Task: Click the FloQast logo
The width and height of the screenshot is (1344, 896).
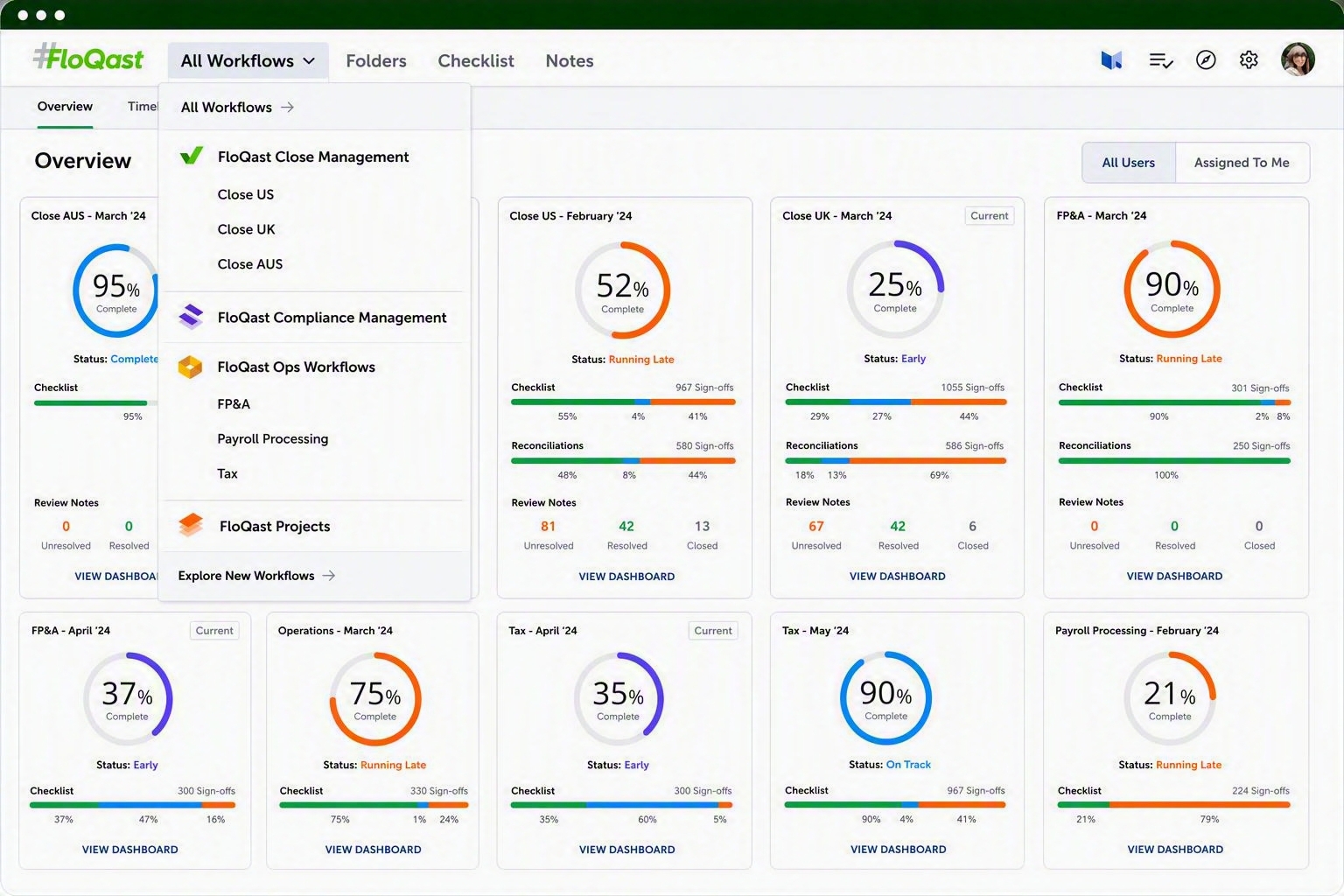Action: 88,58
